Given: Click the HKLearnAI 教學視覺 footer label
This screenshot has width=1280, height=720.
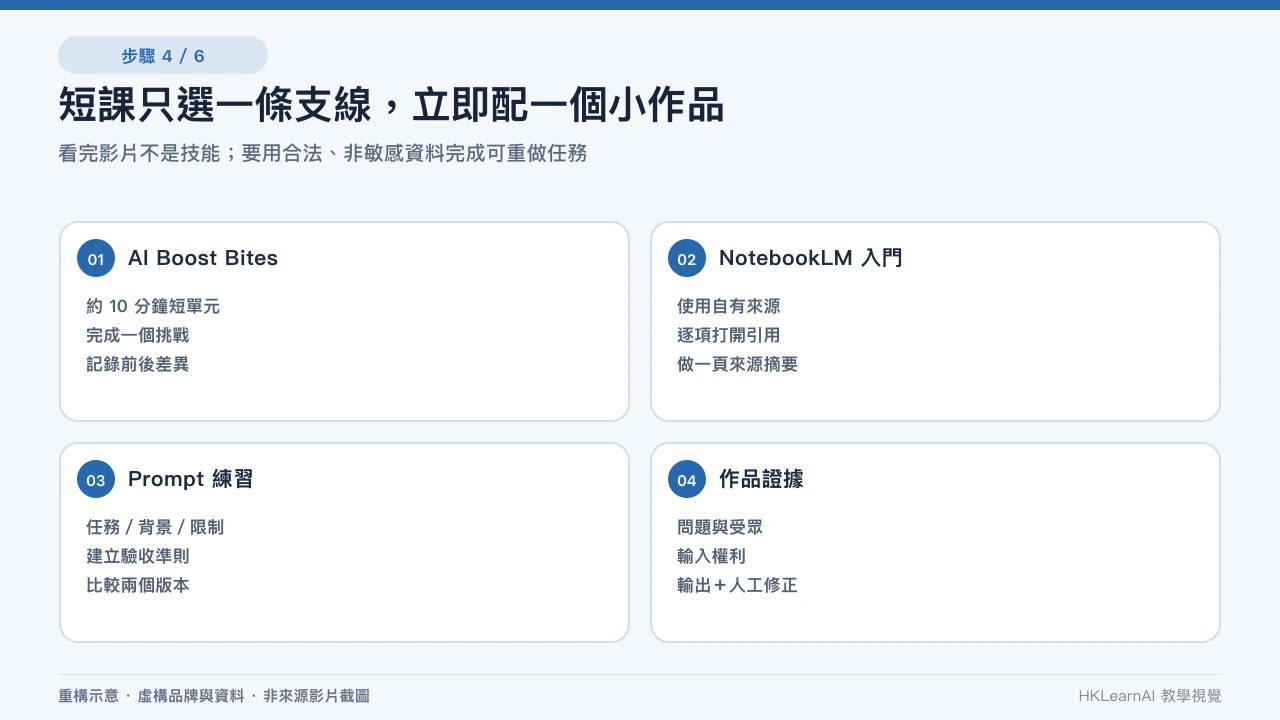Looking at the screenshot, I should (1150, 696).
